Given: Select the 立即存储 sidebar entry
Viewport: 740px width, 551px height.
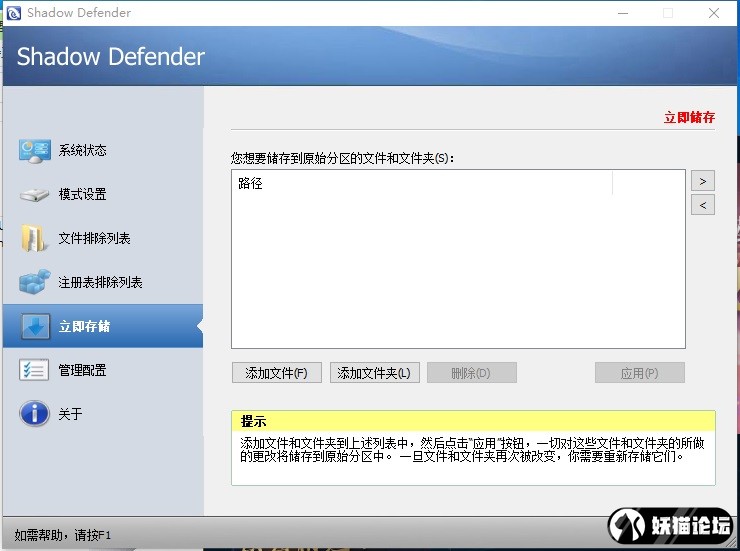Looking at the screenshot, I should (103, 326).
